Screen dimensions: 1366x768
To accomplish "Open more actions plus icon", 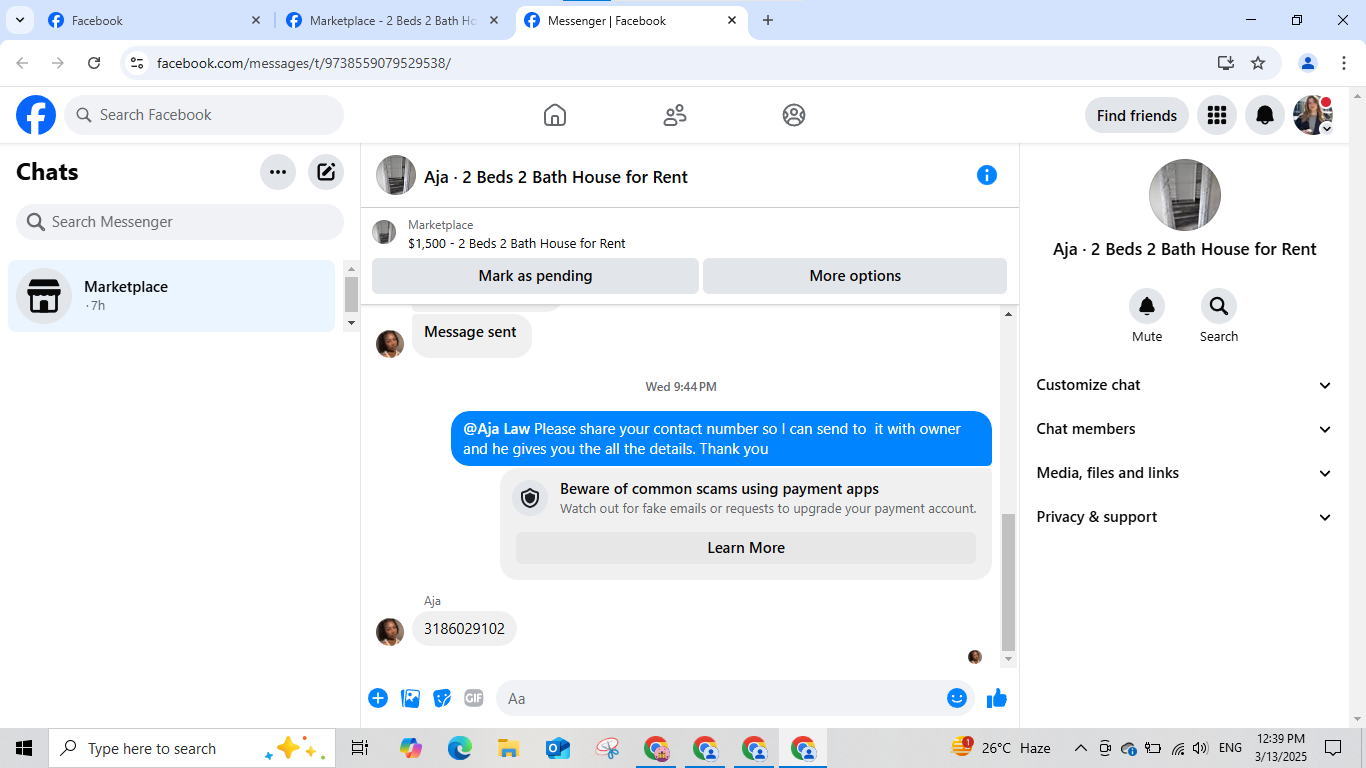I will point(378,698).
